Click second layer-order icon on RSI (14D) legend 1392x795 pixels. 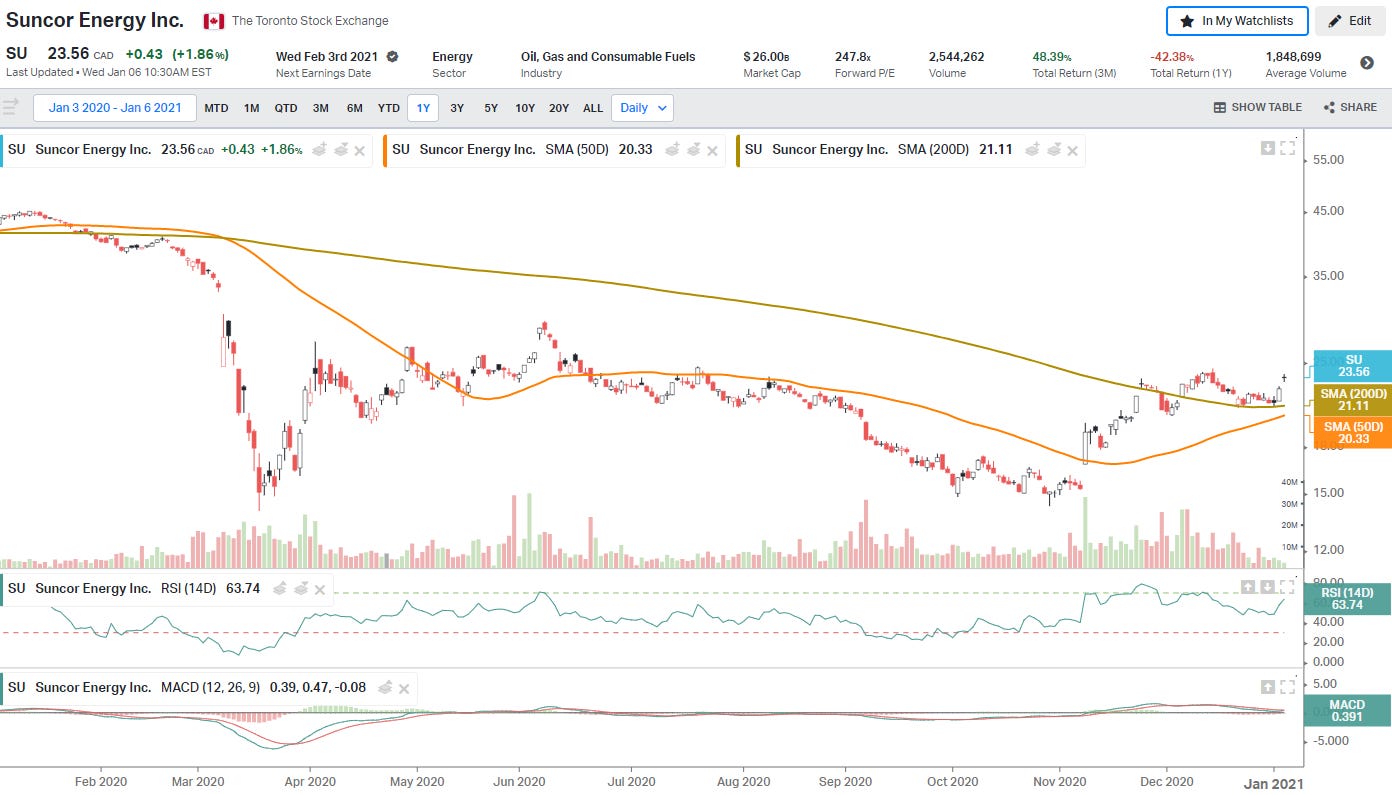(301, 589)
